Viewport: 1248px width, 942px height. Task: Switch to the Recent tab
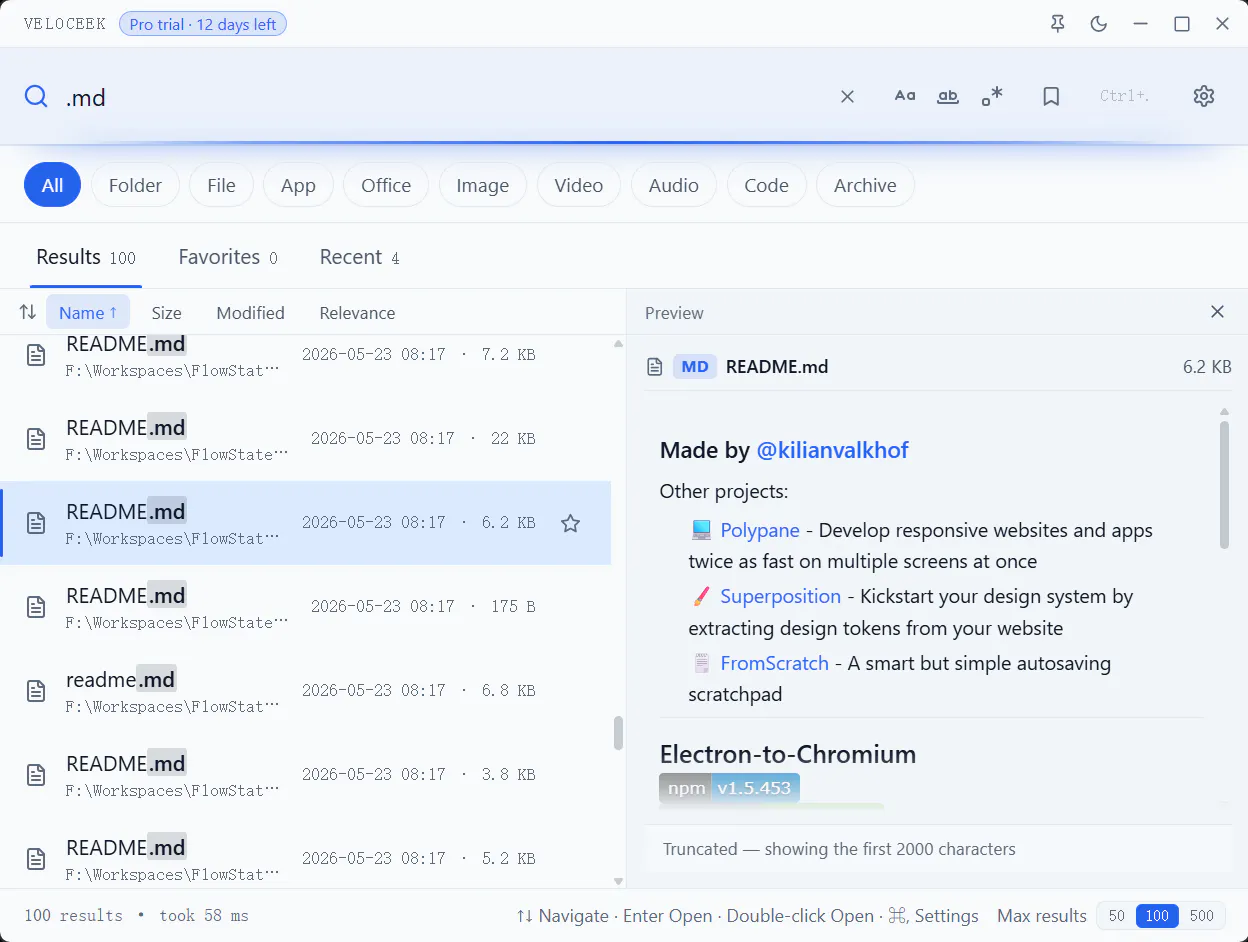[359, 258]
